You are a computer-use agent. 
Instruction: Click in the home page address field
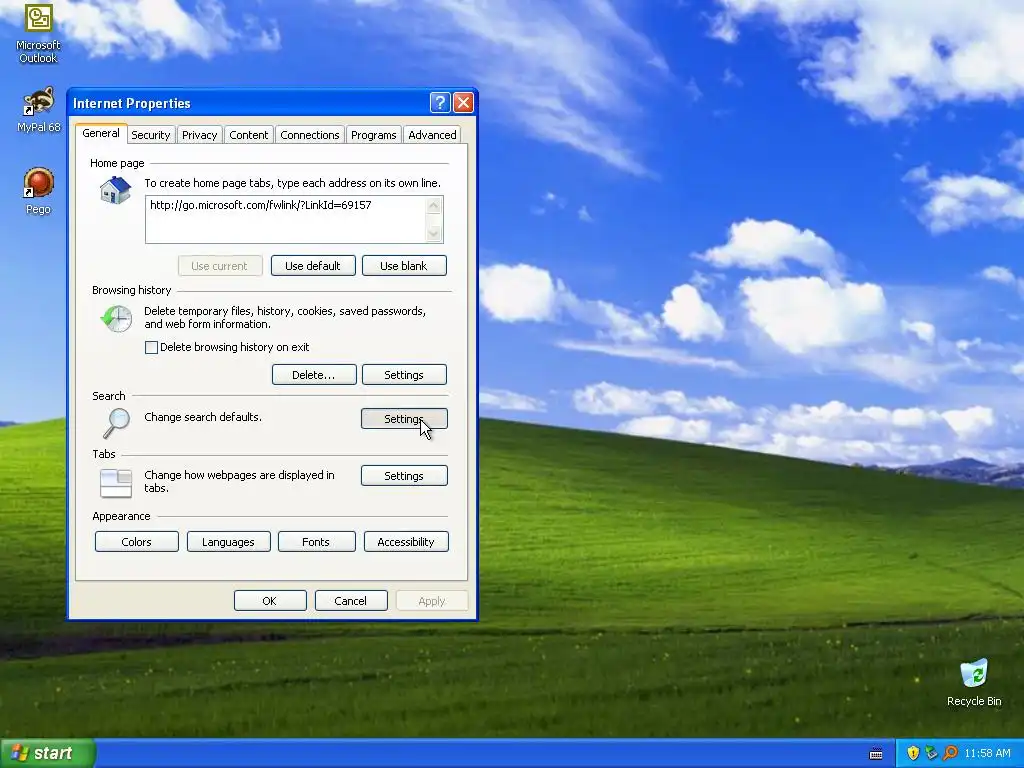point(285,219)
